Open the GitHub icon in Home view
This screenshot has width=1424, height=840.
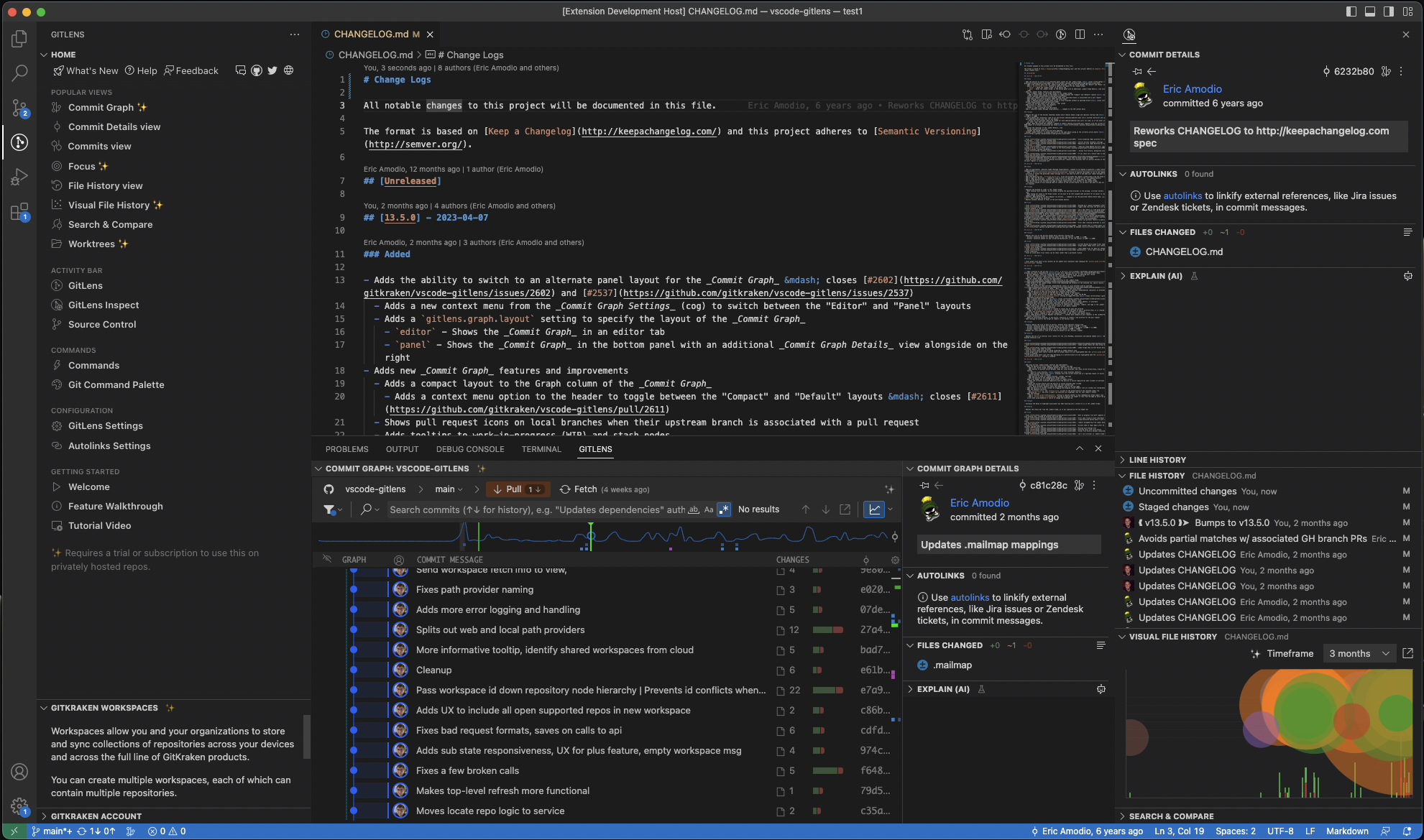256,70
